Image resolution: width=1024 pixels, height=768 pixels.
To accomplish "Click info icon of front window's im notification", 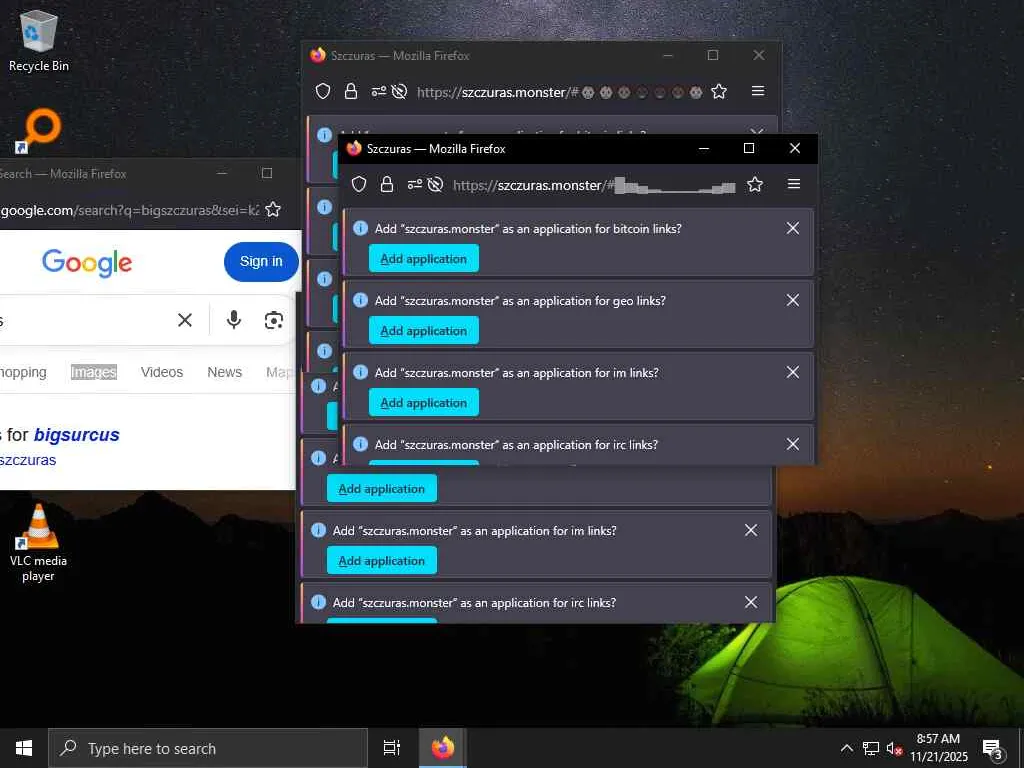I will pyautogui.click(x=360, y=372).
